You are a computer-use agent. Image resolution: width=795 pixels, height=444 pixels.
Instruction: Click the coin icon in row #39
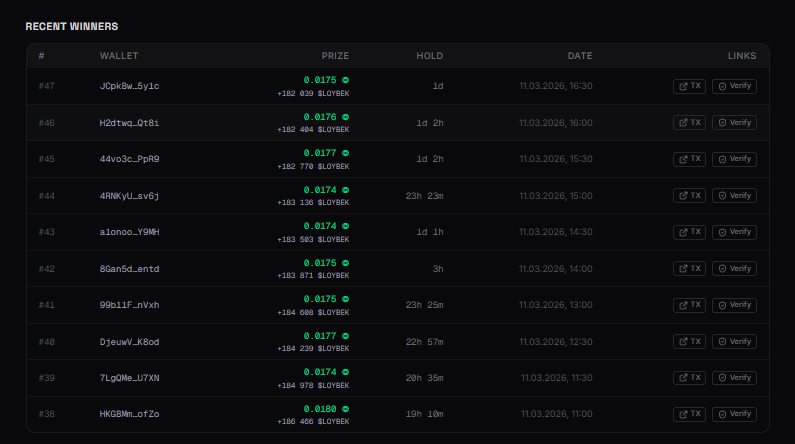(x=345, y=372)
